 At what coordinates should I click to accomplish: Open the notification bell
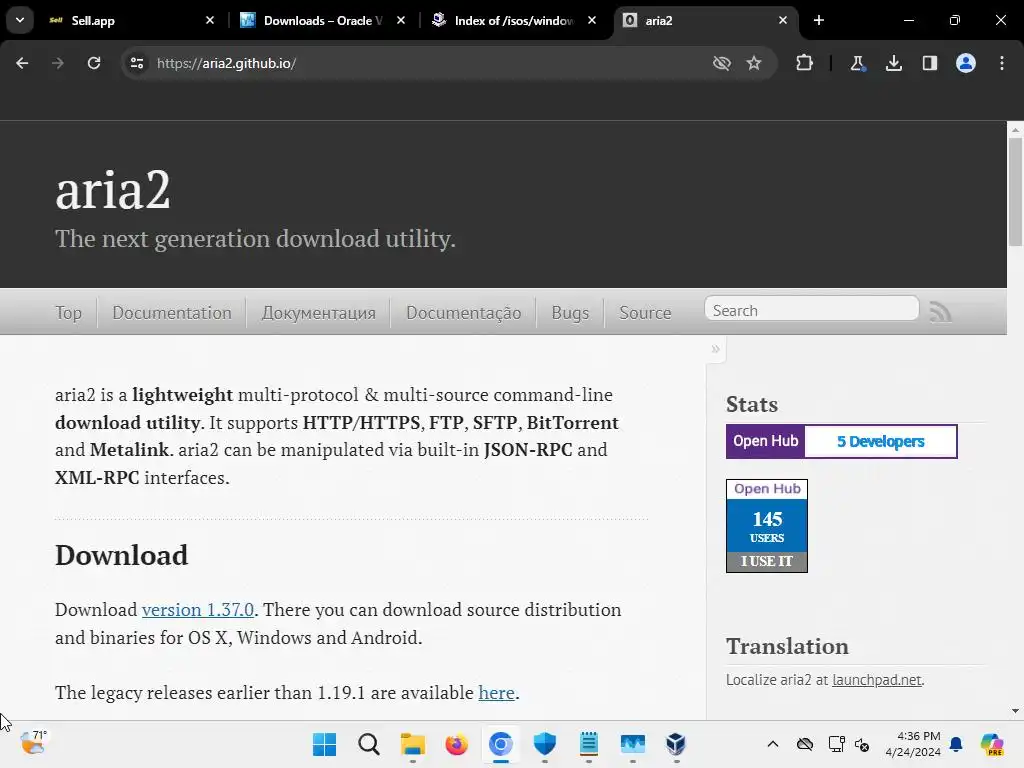(956, 744)
